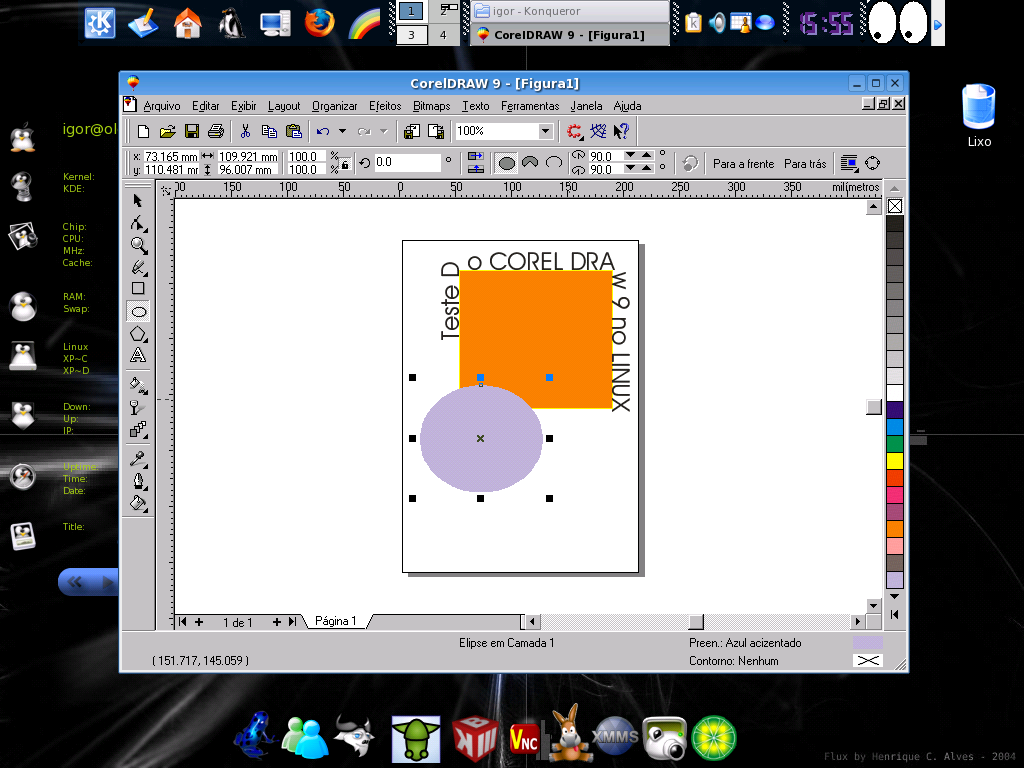Toggle the non-proportional scaling lock
1024x768 pixels.
345,165
